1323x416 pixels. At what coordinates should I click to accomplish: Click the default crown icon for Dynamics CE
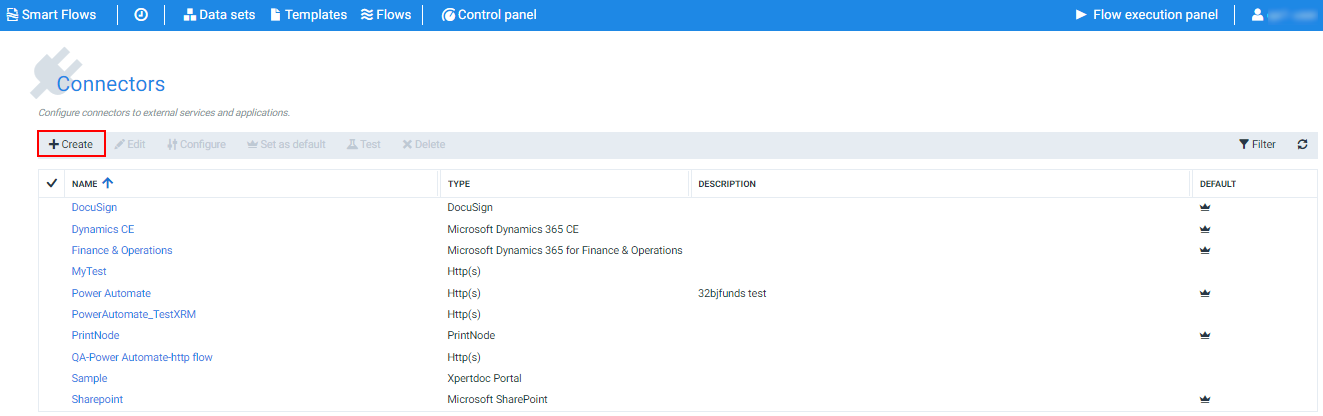1205,229
